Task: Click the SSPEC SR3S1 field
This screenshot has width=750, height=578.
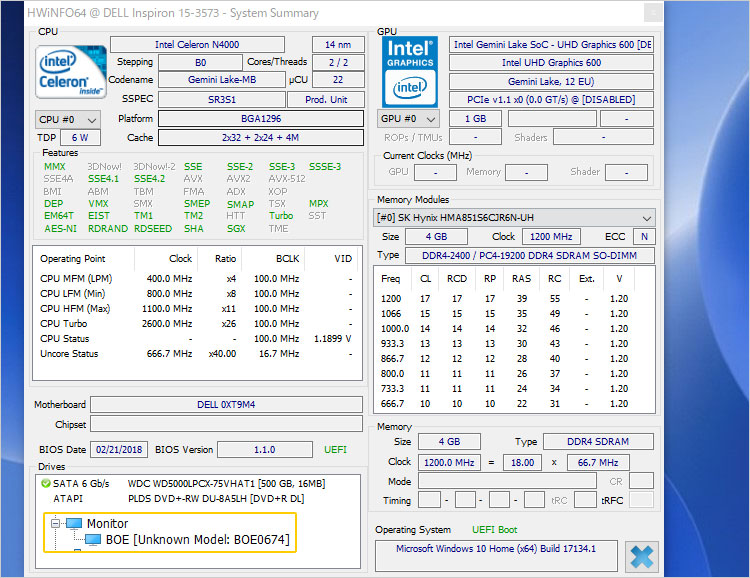Action: [222, 100]
